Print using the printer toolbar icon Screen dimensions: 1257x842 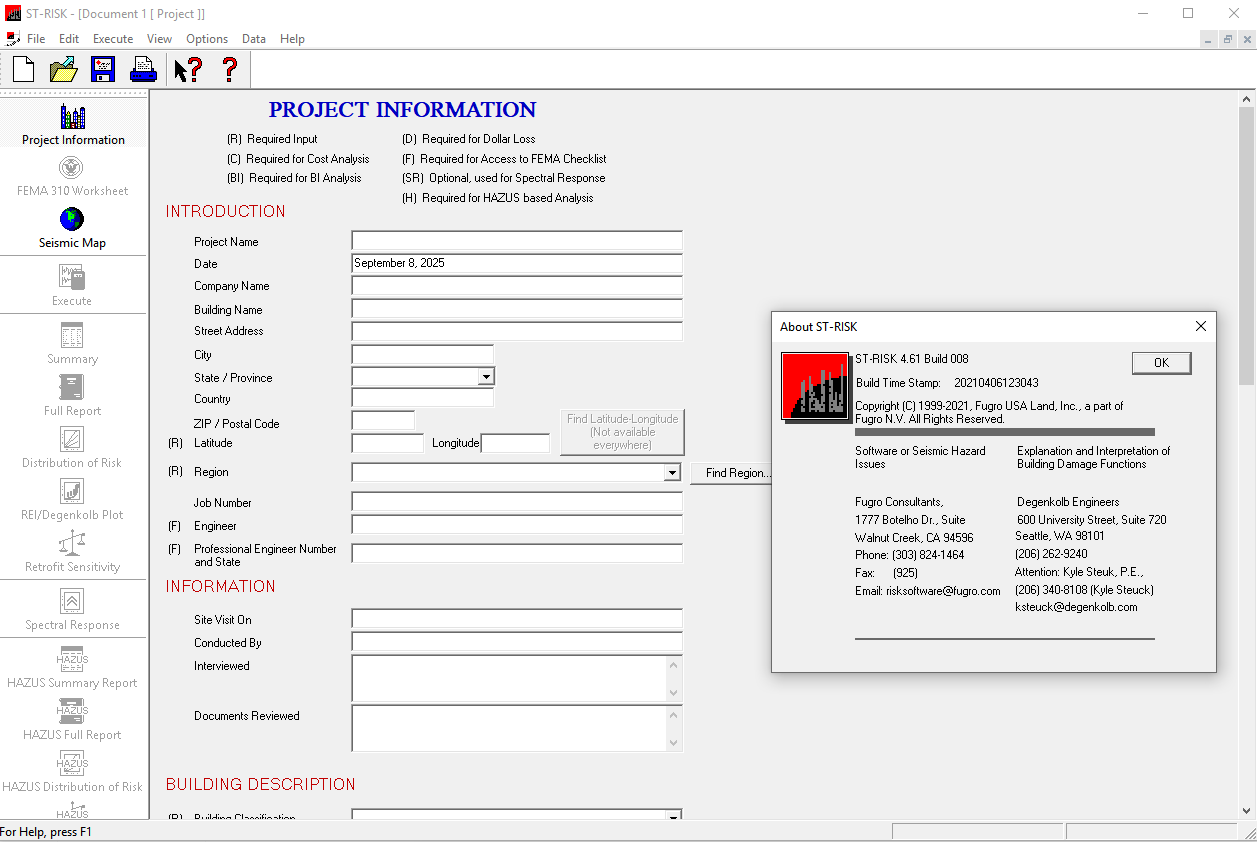143,69
